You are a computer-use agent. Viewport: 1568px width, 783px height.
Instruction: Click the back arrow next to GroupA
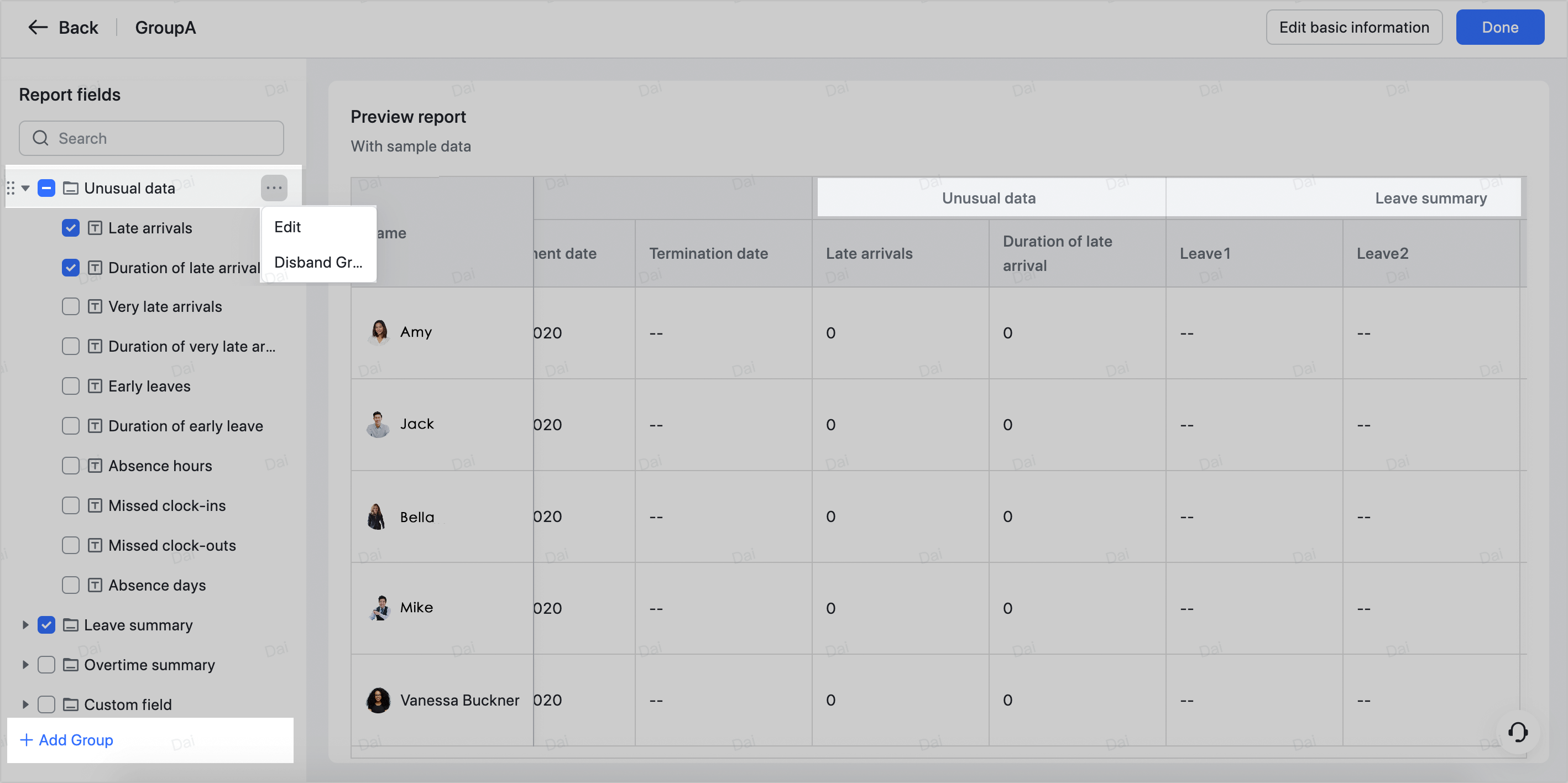[37, 27]
